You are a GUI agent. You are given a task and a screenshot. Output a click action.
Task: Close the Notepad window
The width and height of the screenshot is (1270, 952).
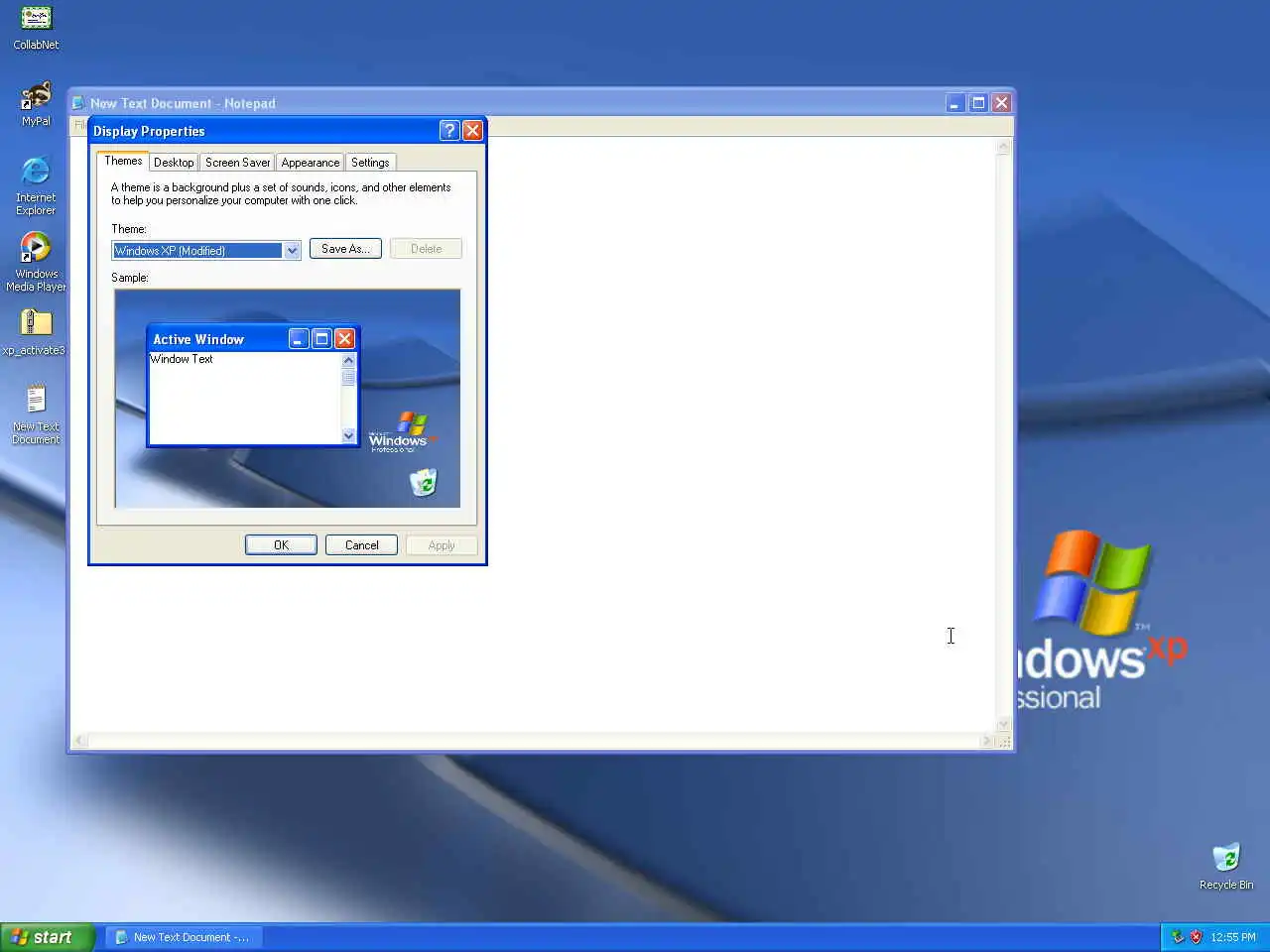(1001, 103)
